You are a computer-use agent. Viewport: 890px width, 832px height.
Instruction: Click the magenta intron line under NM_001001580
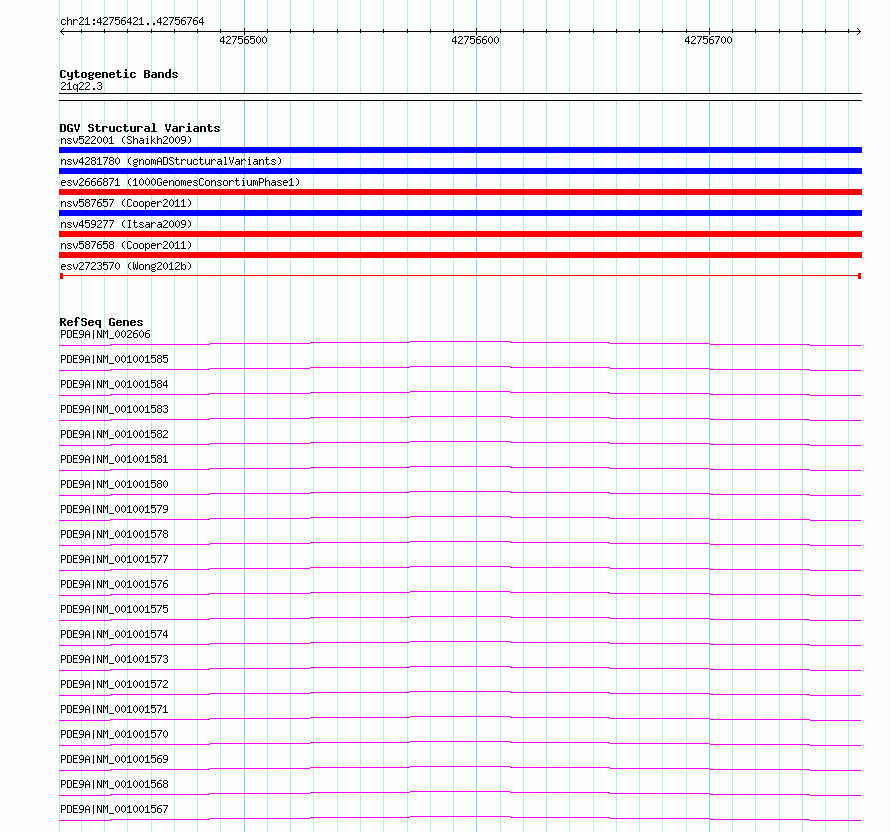[460, 491]
